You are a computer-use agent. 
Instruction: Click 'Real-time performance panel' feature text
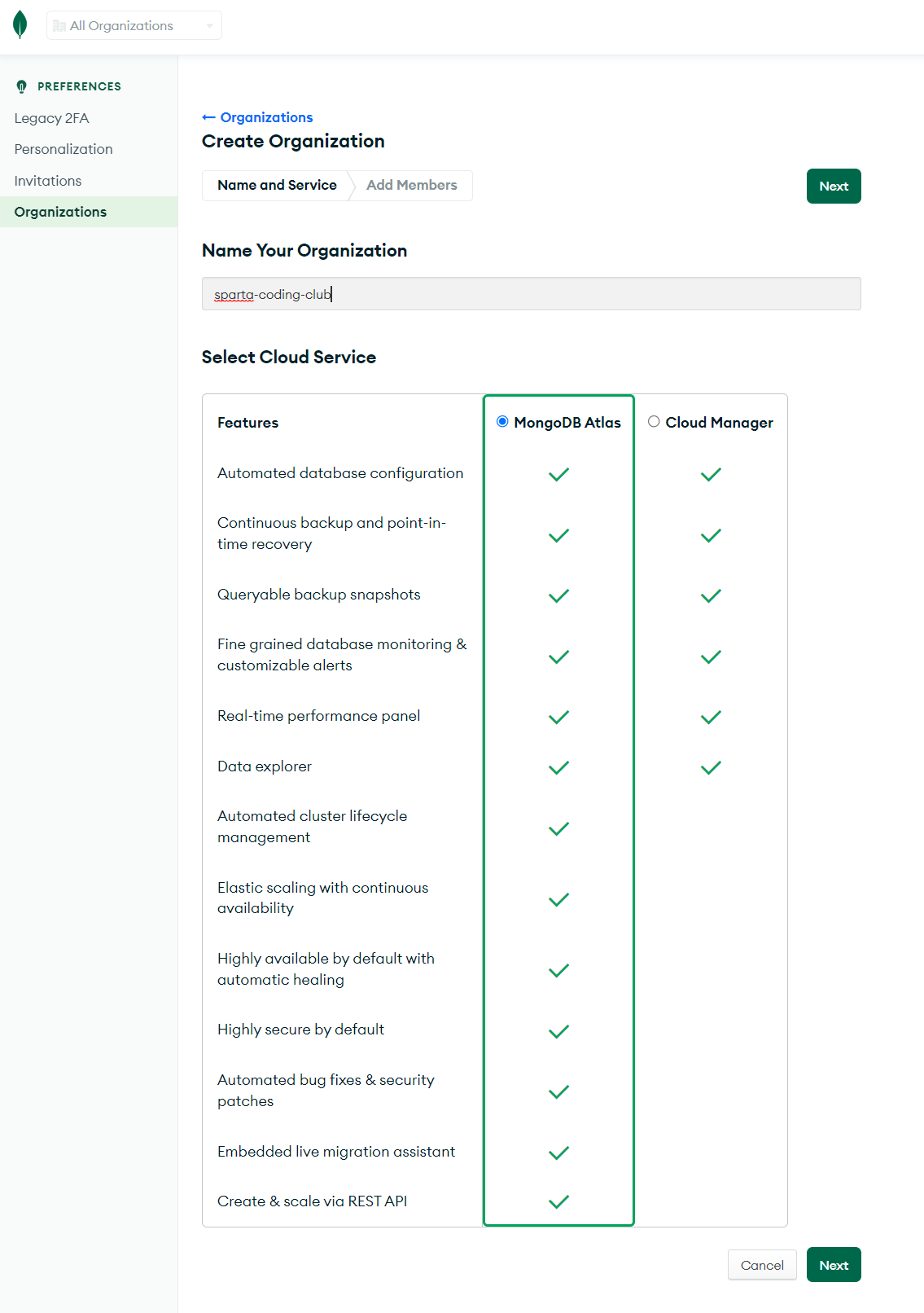(x=319, y=716)
